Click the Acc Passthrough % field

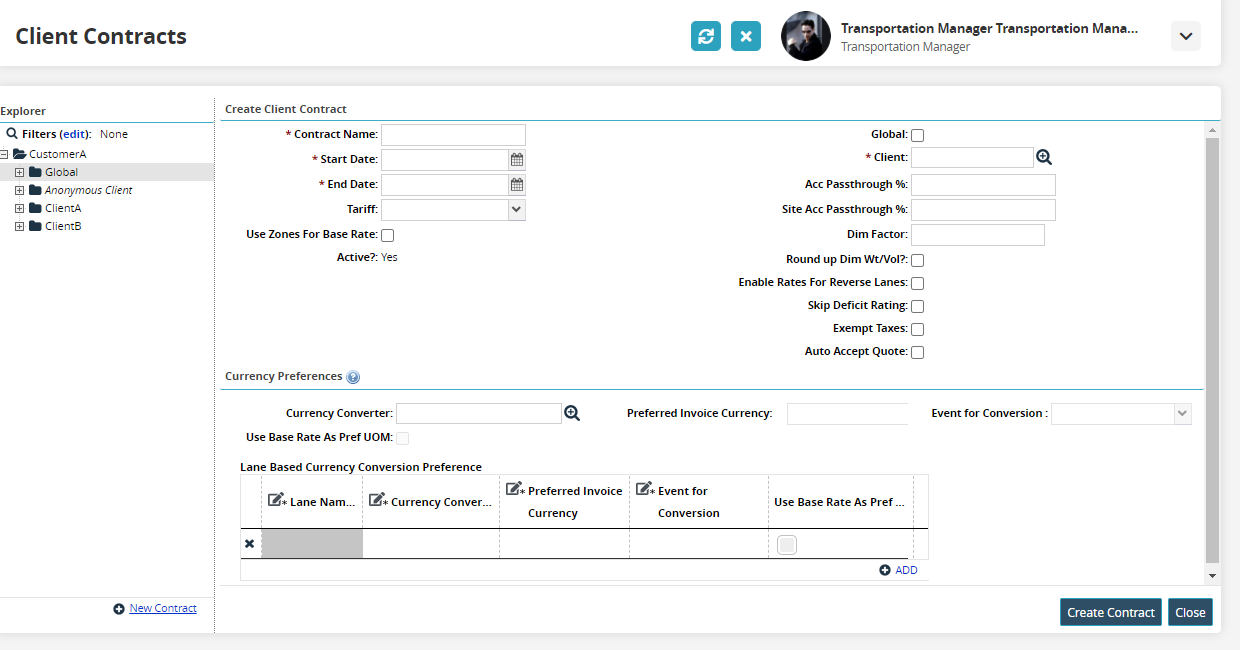tap(983, 185)
